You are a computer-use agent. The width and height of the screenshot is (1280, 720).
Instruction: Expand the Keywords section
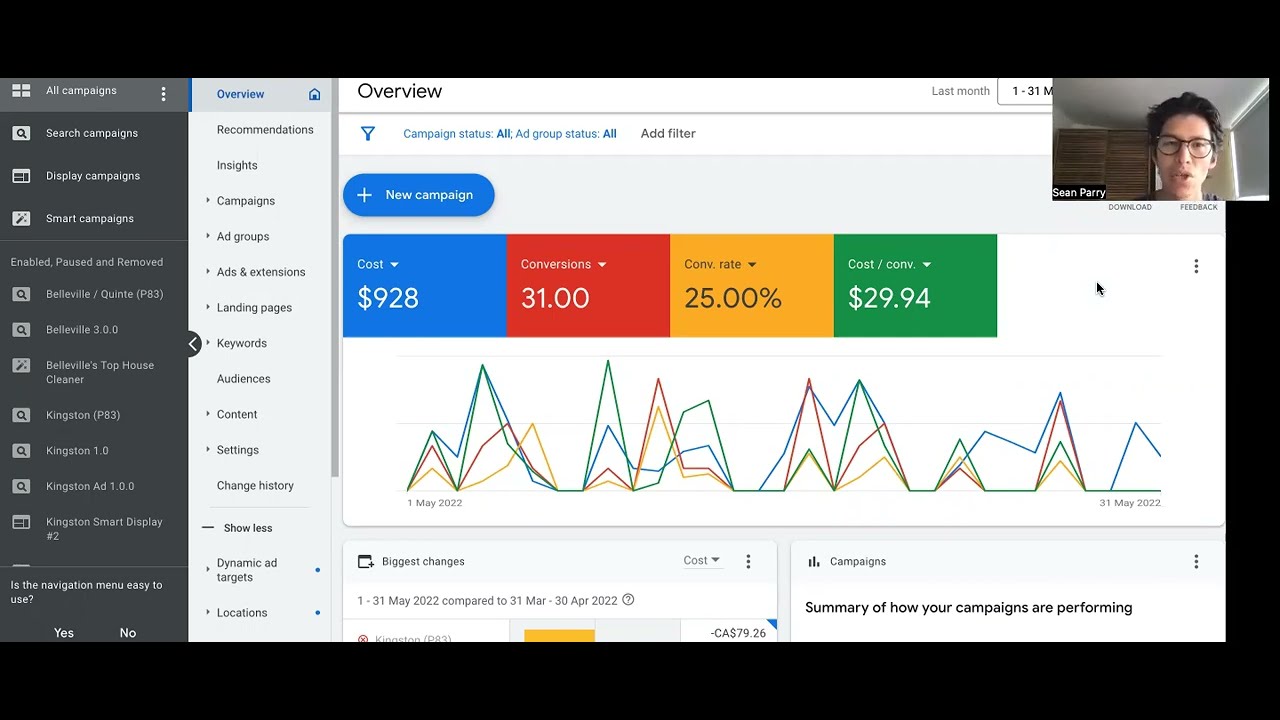click(208, 342)
